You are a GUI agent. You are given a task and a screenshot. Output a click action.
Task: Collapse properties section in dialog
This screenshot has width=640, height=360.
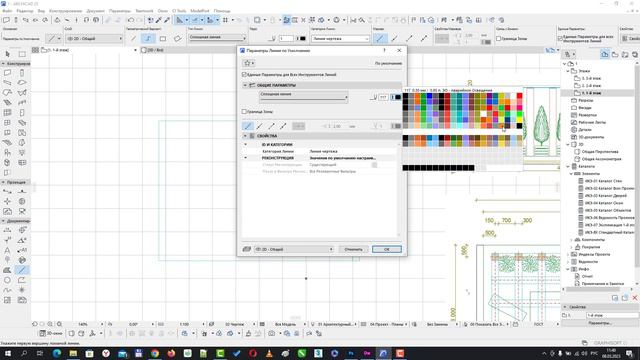click(x=245, y=136)
